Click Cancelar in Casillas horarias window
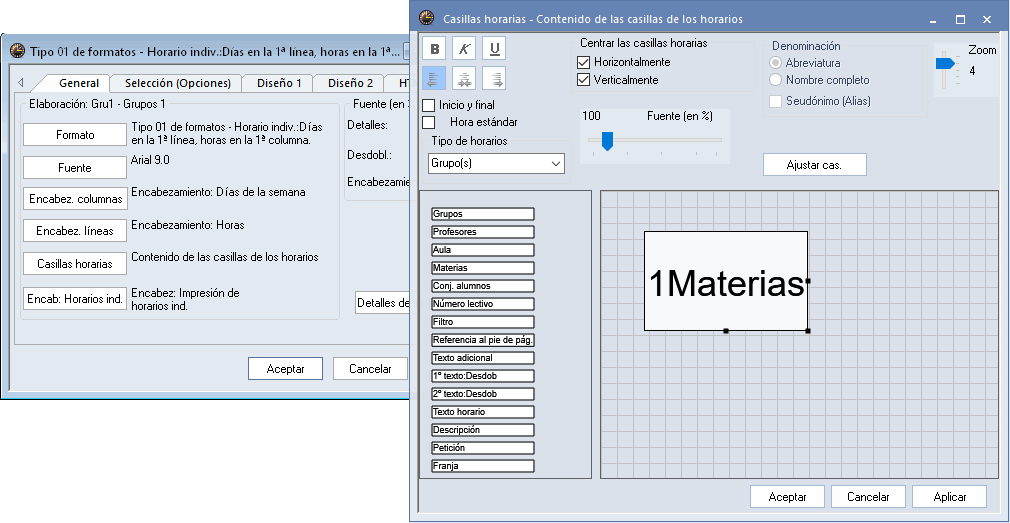1010x523 pixels. pyautogui.click(x=868, y=497)
